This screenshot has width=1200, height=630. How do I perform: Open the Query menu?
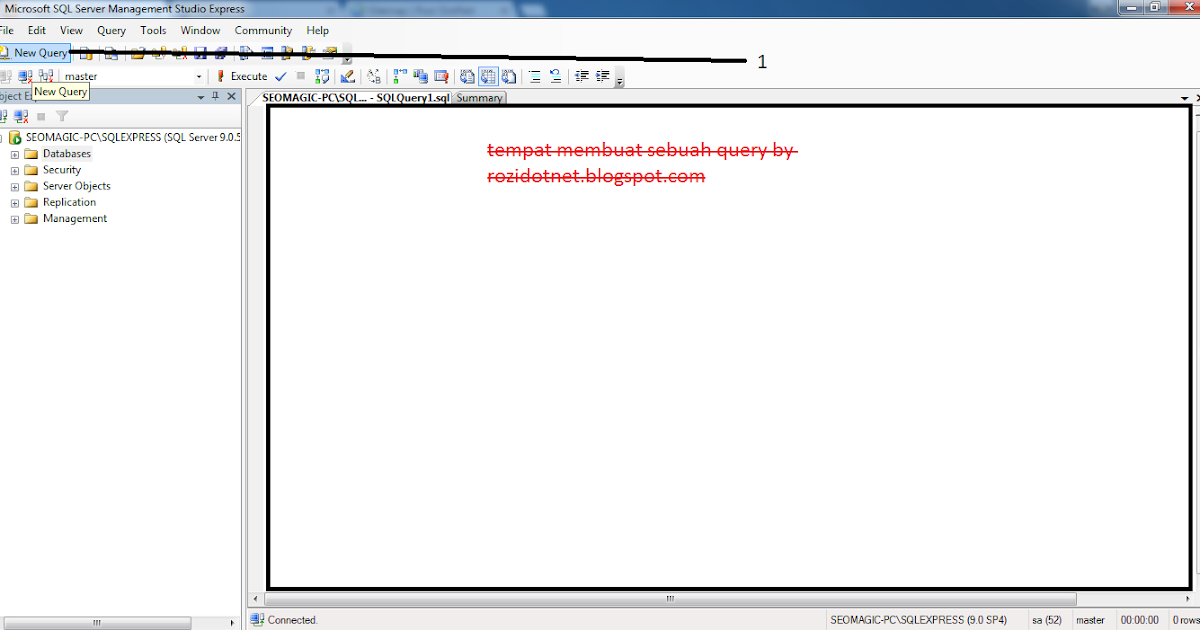click(111, 30)
